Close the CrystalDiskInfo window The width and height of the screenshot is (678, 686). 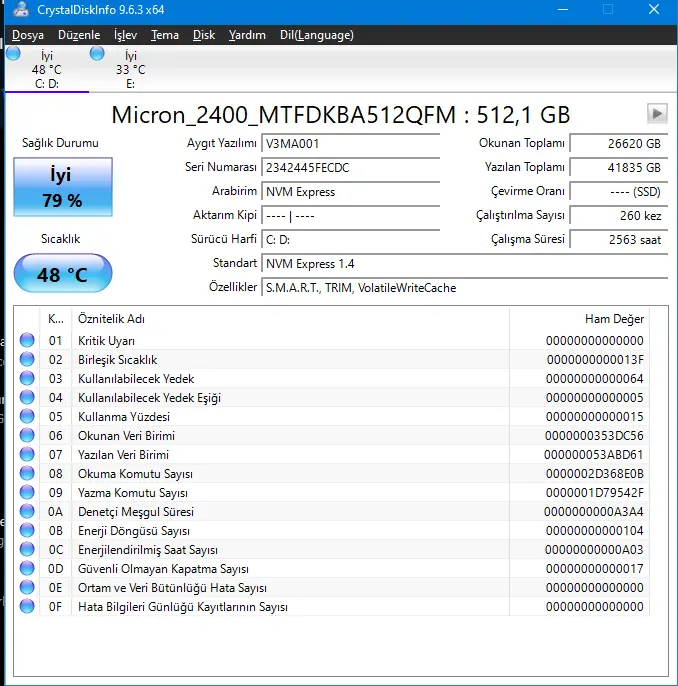(654, 9)
